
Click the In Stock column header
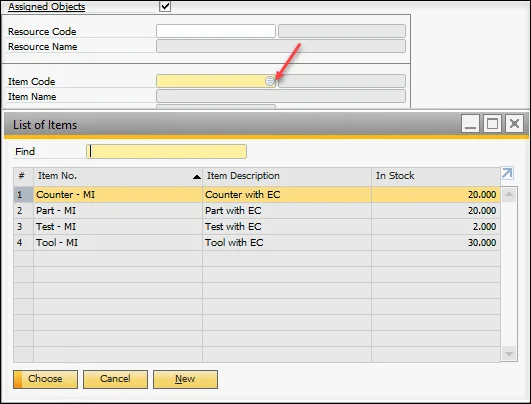(436, 176)
